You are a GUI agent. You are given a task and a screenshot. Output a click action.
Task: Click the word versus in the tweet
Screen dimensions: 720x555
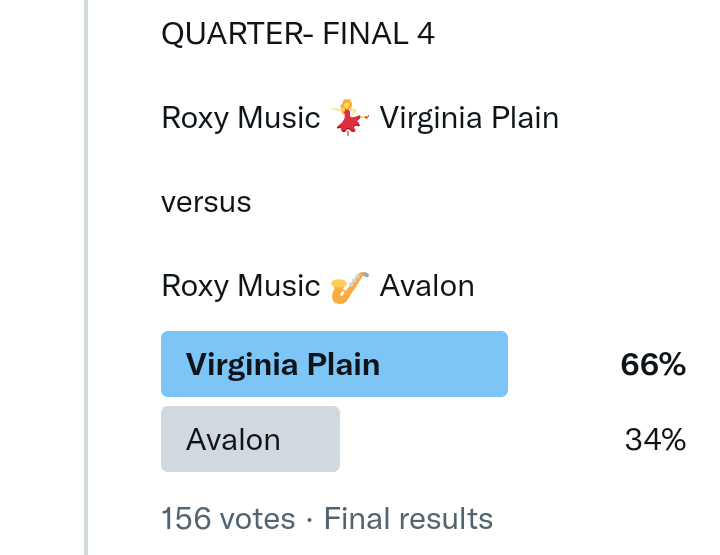pyautogui.click(x=206, y=202)
